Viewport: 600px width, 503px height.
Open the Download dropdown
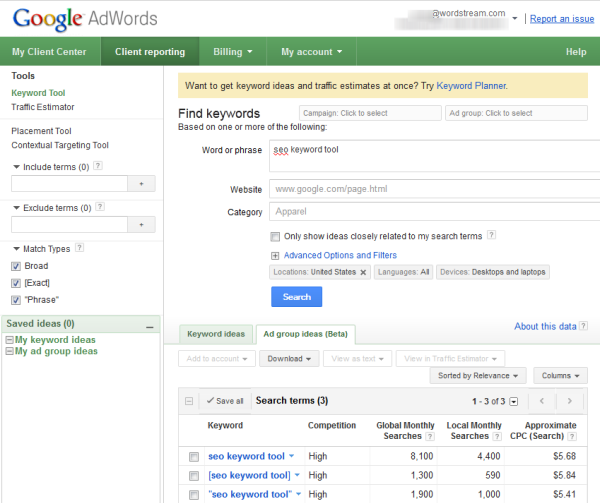(289, 359)
